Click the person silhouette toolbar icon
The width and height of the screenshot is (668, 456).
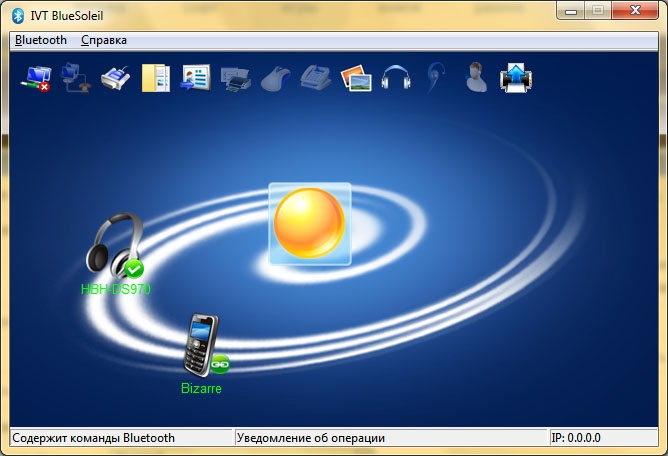pyautogui.click(x=476, y=77)
